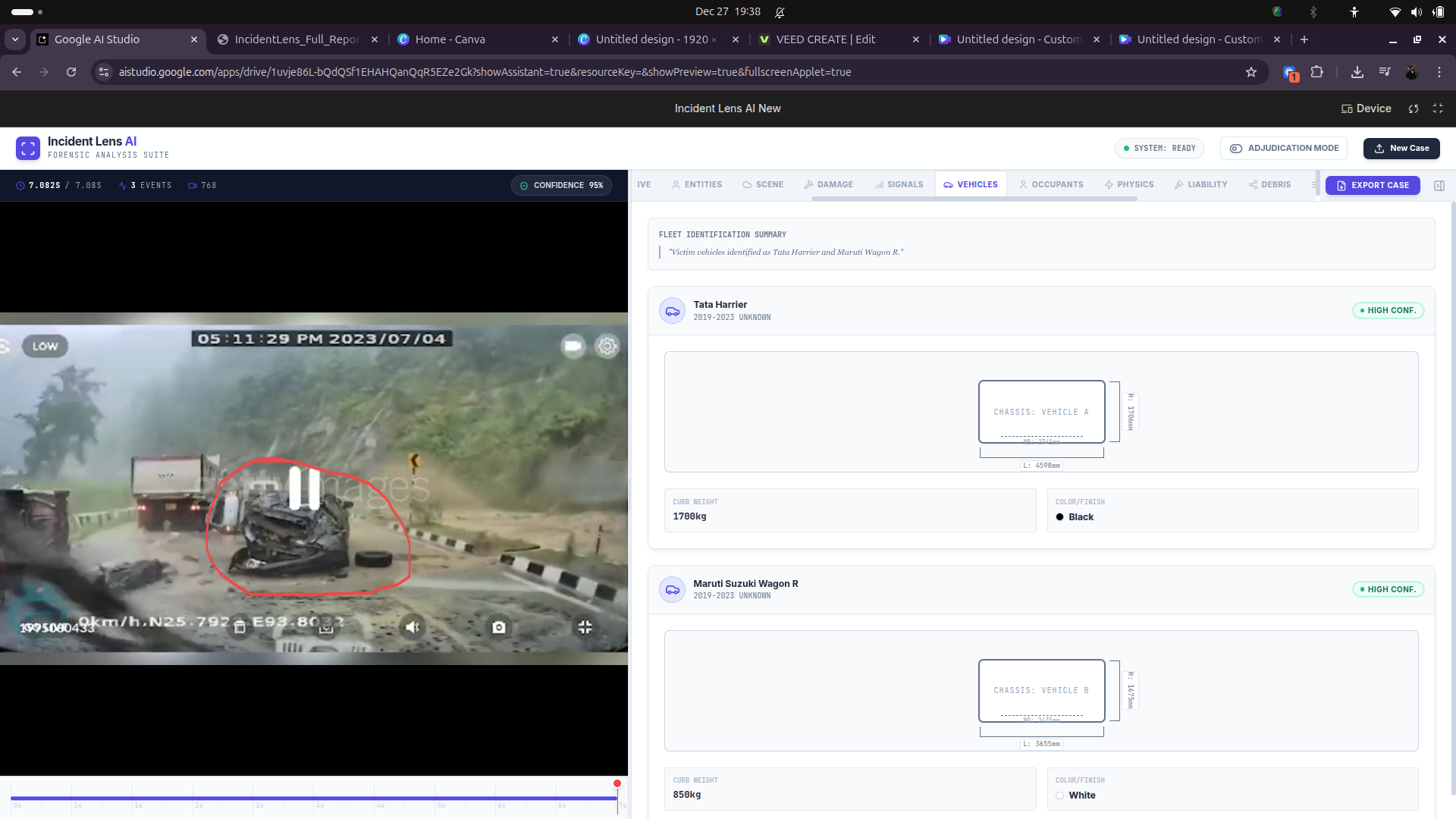Screen dimensions: 1456x819
Task: Switch to the Damage tab
Action: coord(828,185)
